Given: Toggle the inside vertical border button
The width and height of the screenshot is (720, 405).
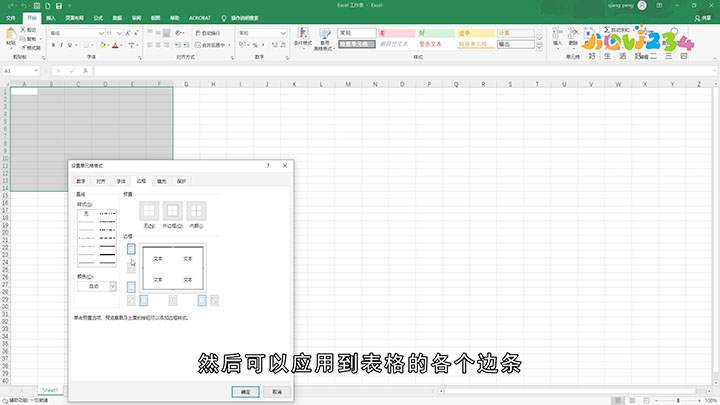Looking at the screenshot, I should point(173,301).
